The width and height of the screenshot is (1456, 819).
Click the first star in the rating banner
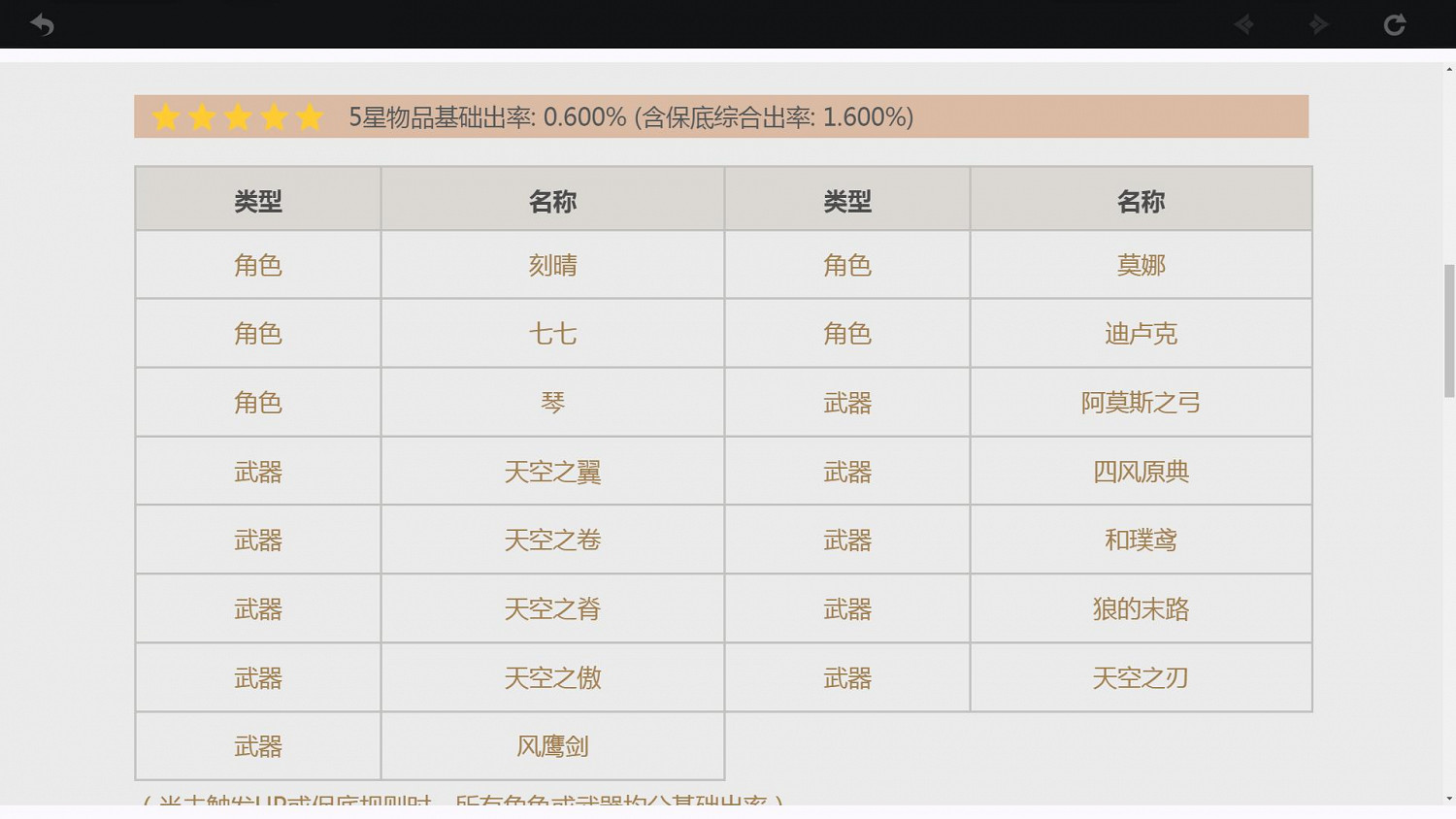point(166,116)
